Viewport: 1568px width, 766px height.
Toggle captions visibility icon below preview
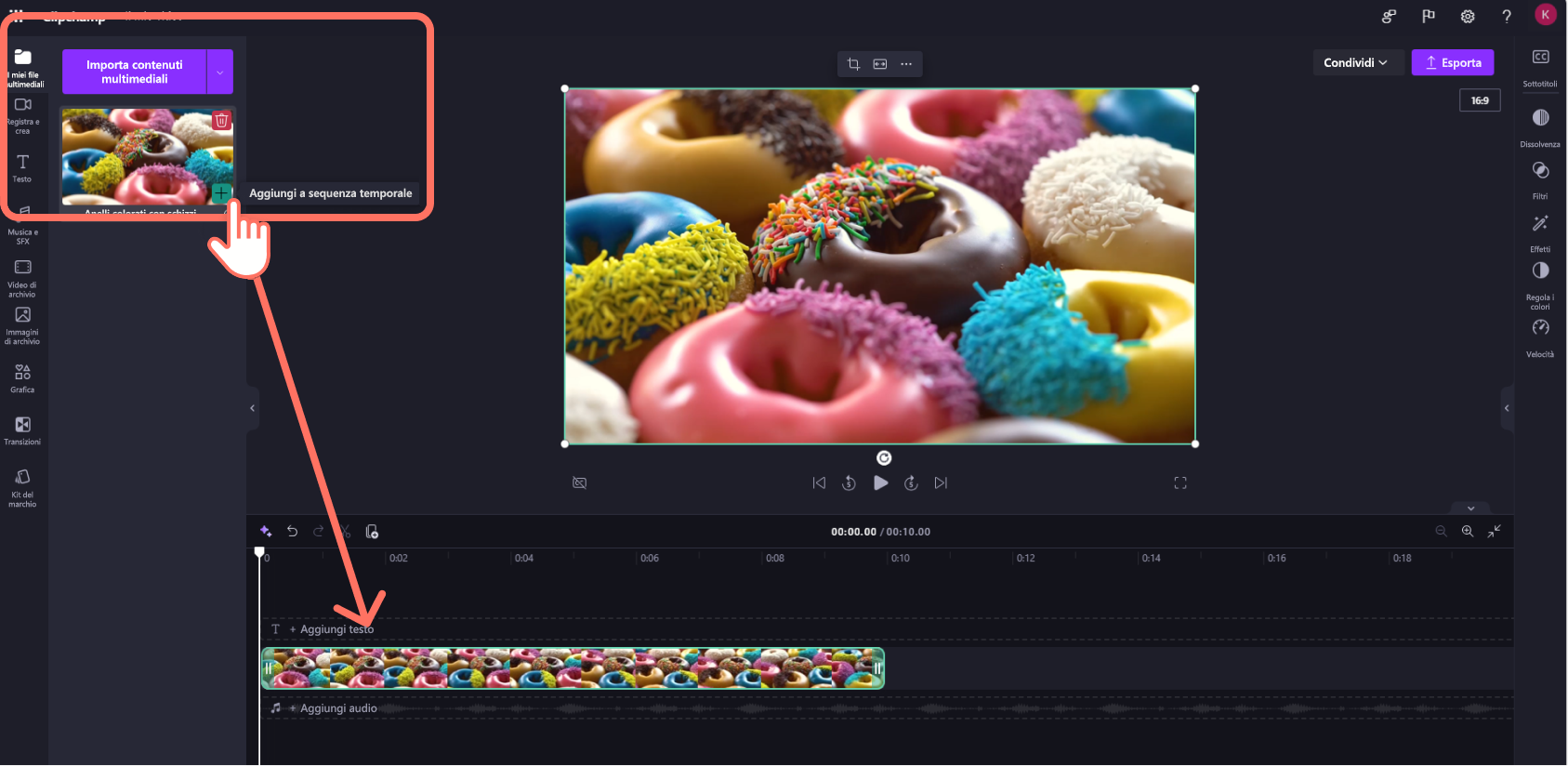click(x=580, y=482)
